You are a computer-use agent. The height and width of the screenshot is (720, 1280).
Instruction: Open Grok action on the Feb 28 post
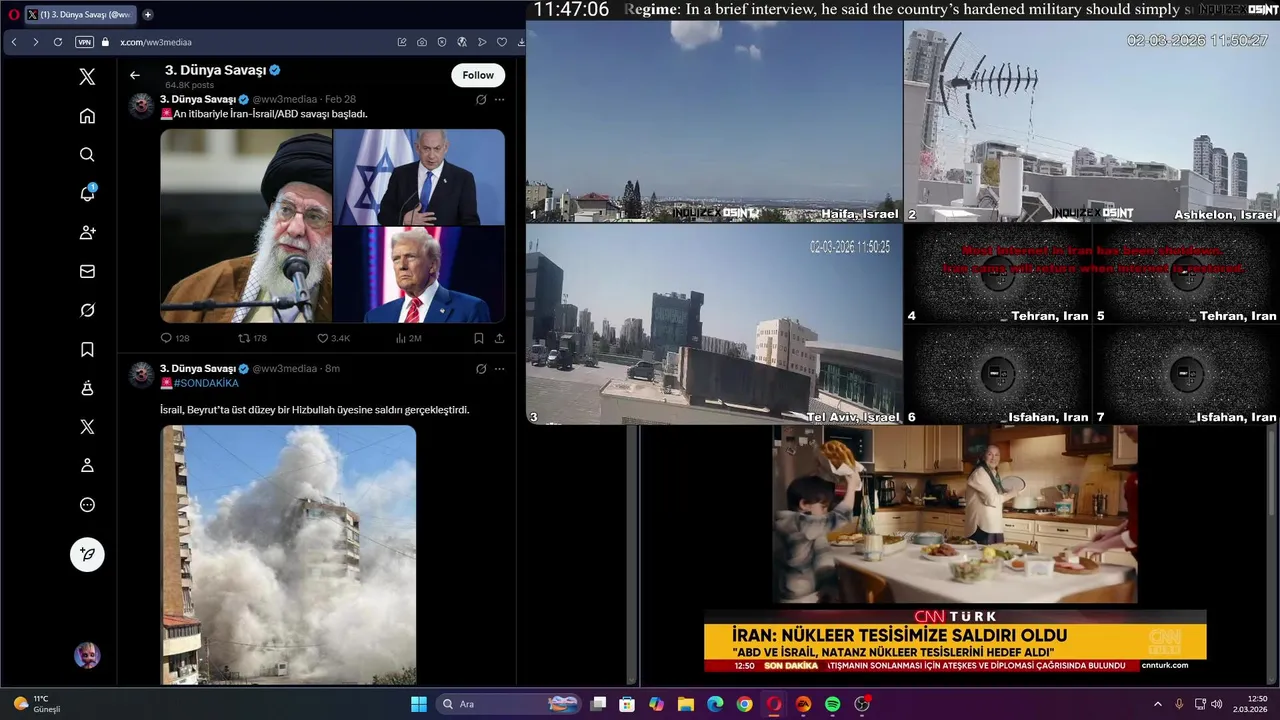click(481, 100)
